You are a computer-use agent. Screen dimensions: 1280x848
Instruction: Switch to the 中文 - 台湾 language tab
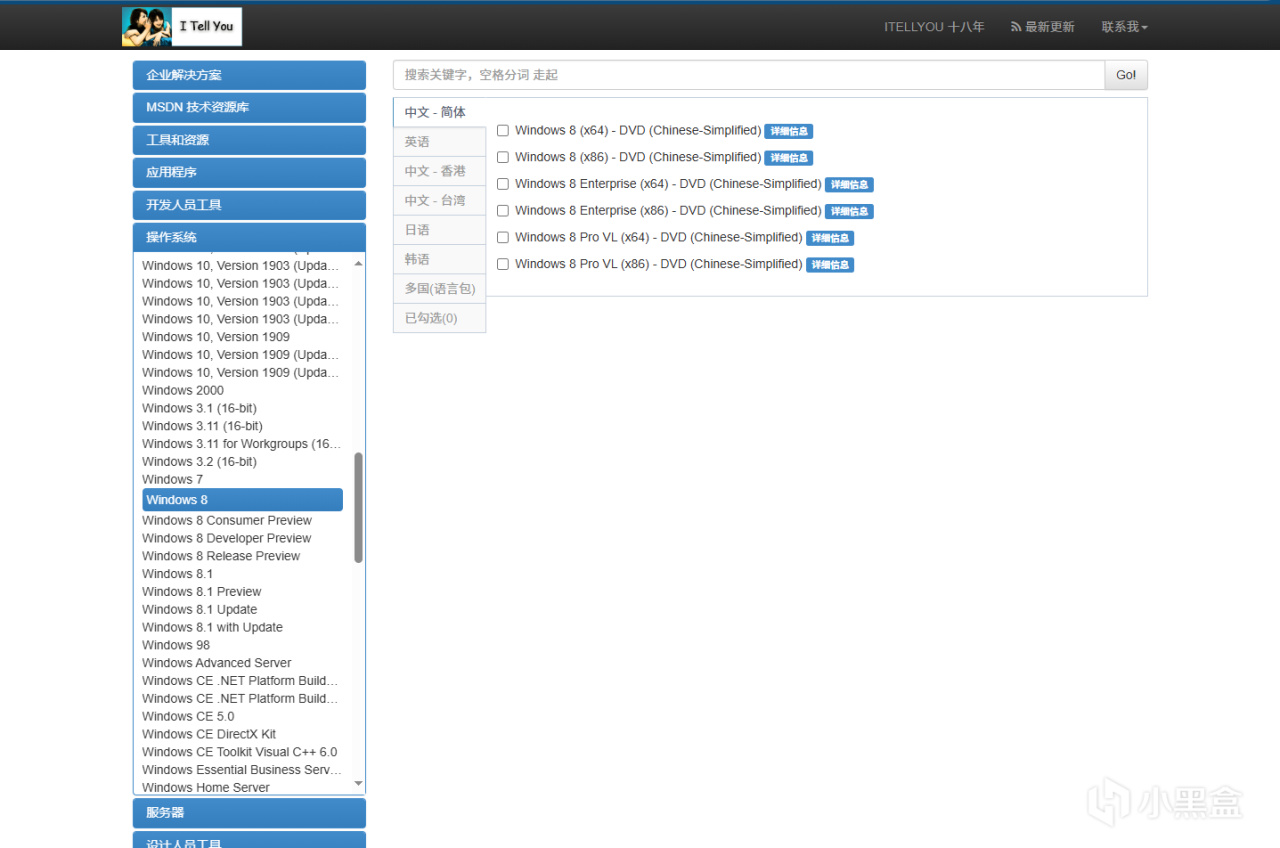click(x=439, y=200)
